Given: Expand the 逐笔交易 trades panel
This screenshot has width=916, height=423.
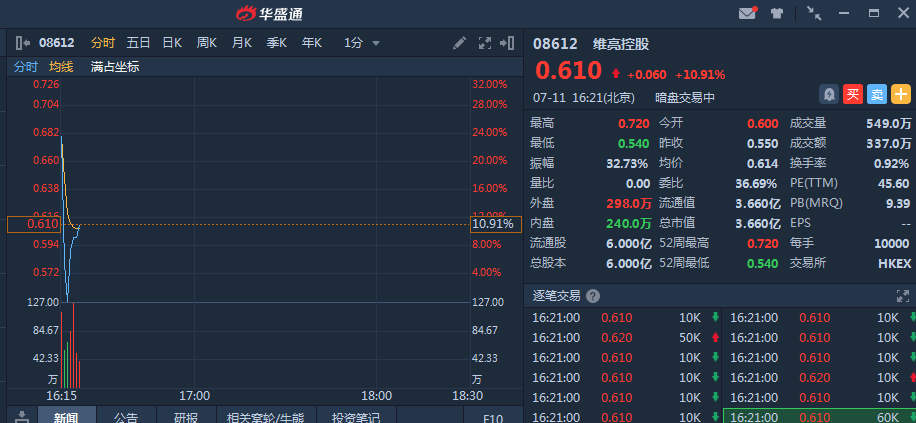Looking at the screenshot, I should (903, 296).
